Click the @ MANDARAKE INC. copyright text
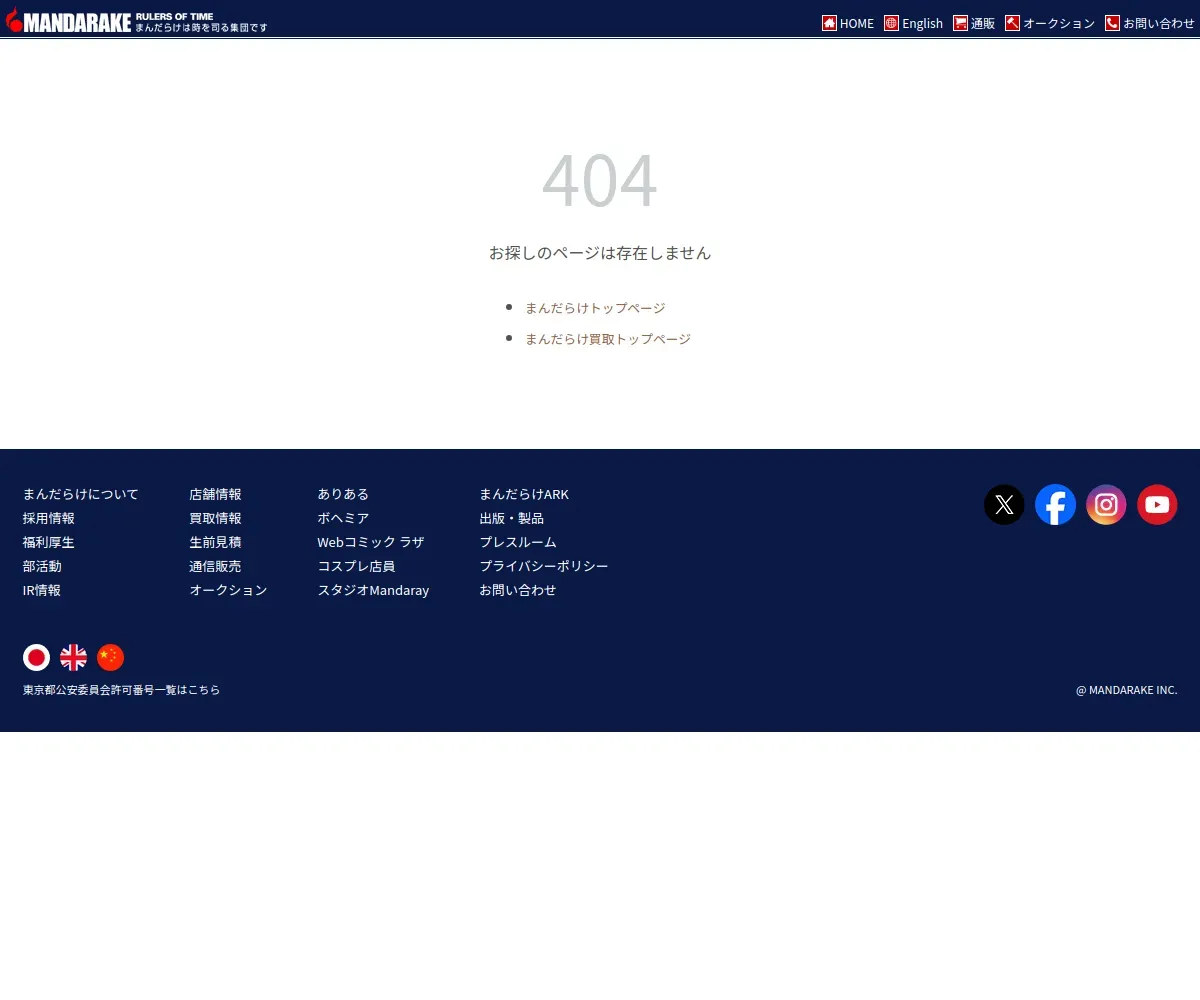Viewport: 1200px width, 1000px height. [x=1126, y=690]
